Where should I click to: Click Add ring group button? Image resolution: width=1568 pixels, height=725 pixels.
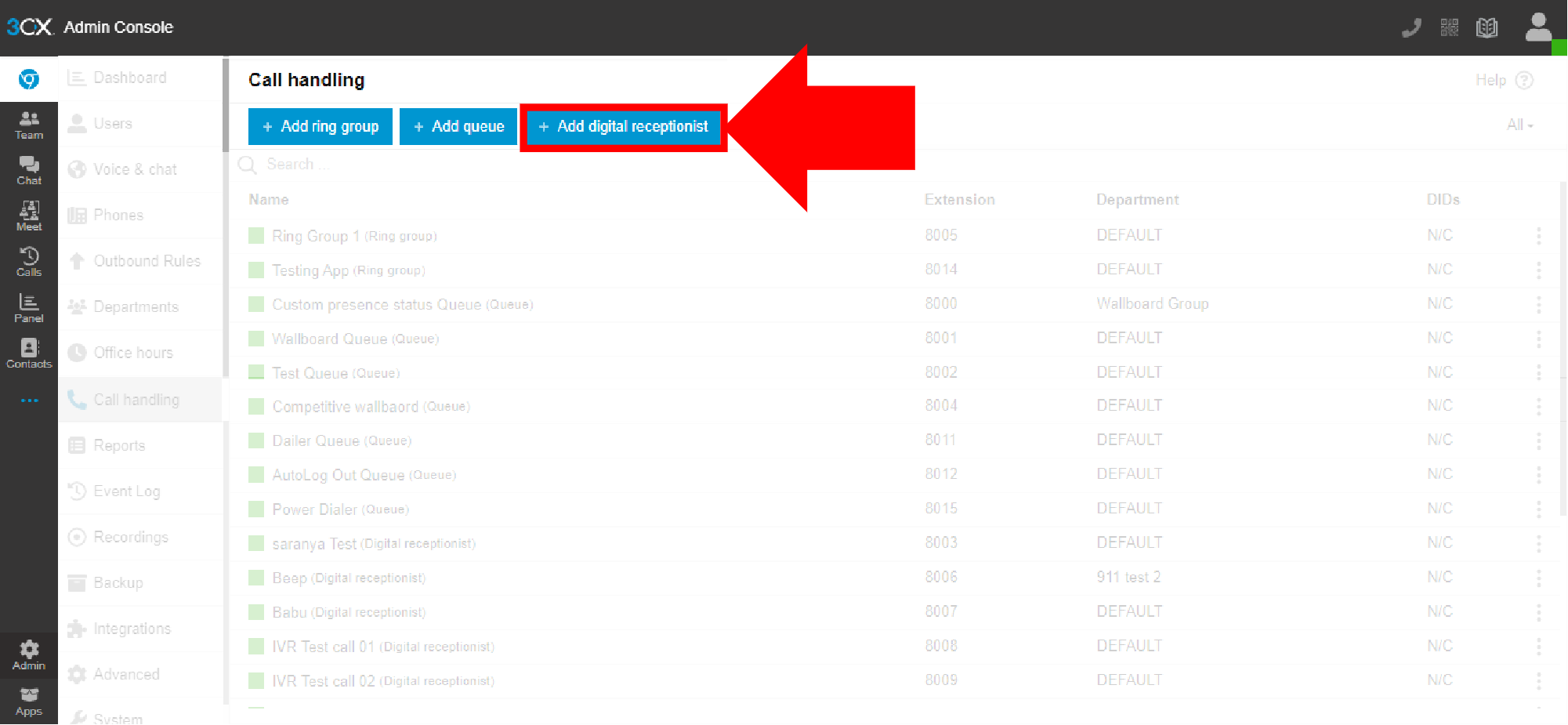320,127
